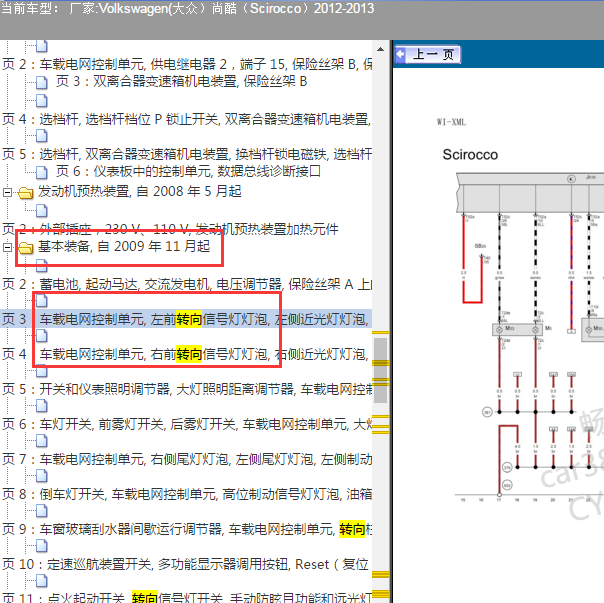Open 页 9 : 车窗玻璃刮水器间歇运行调节器
Screen dimensions: 604x603
coord(187,529)
